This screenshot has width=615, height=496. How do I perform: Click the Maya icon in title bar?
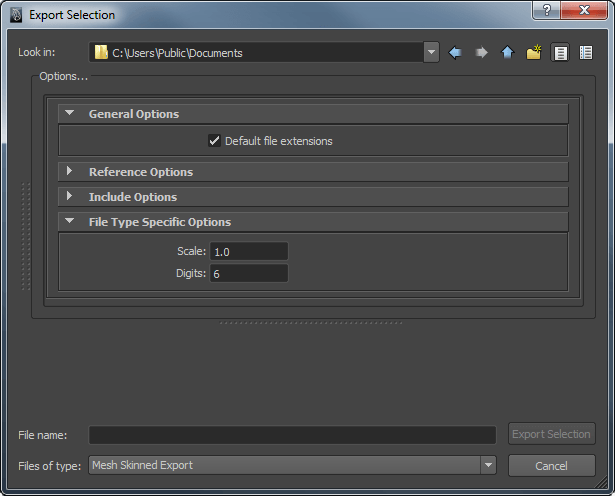click(x=16, y=15)
